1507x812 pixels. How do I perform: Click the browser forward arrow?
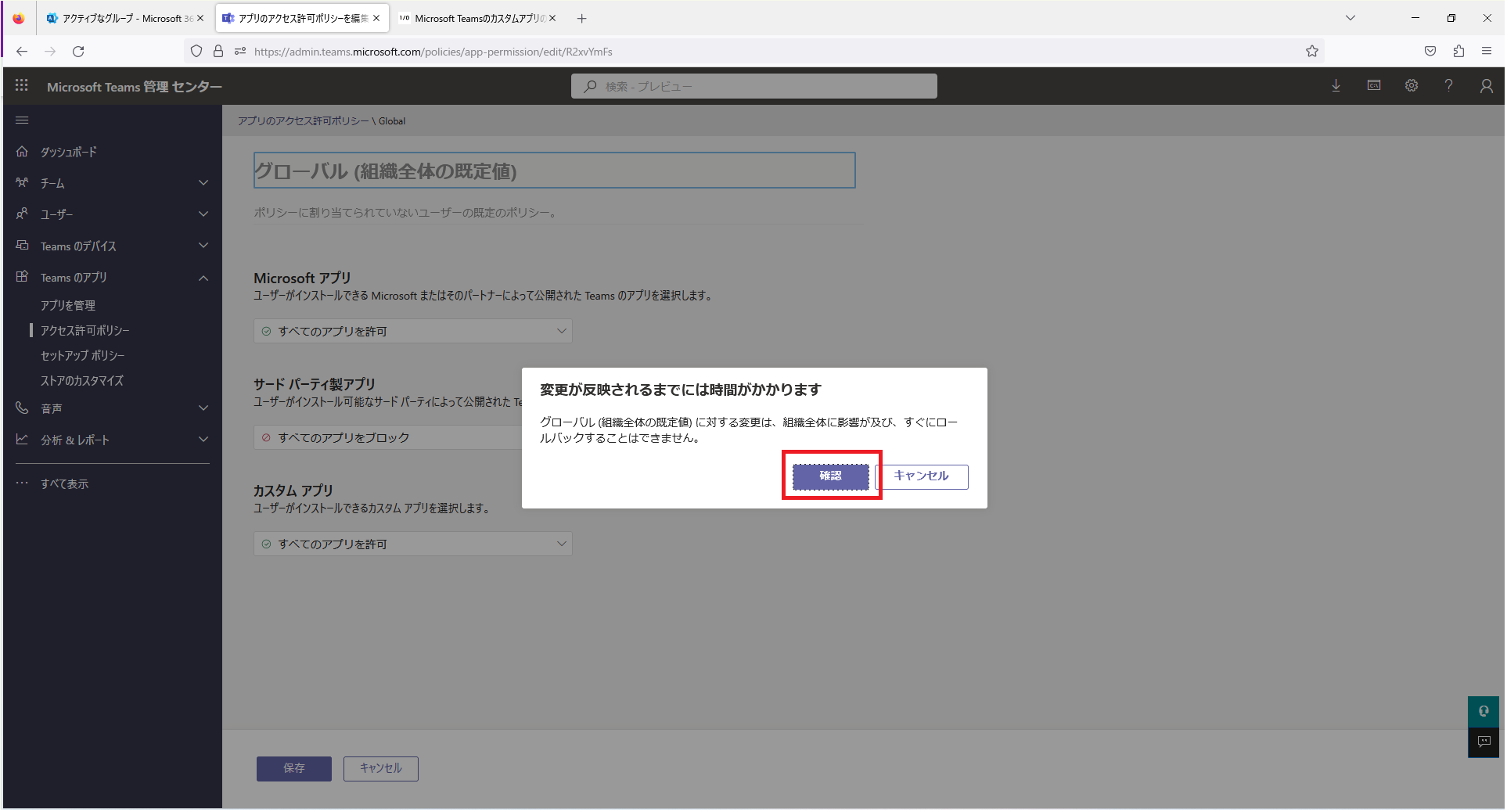(x=50, y=52)
